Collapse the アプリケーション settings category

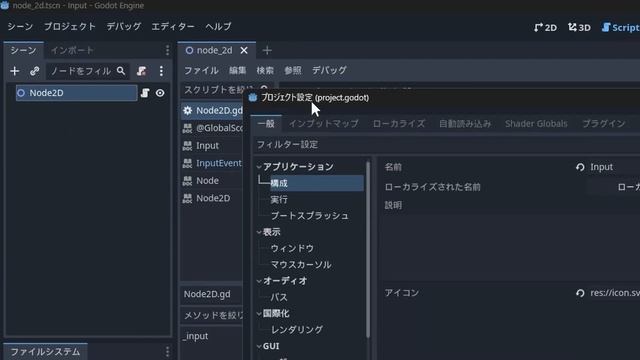[x=259, y=167]
